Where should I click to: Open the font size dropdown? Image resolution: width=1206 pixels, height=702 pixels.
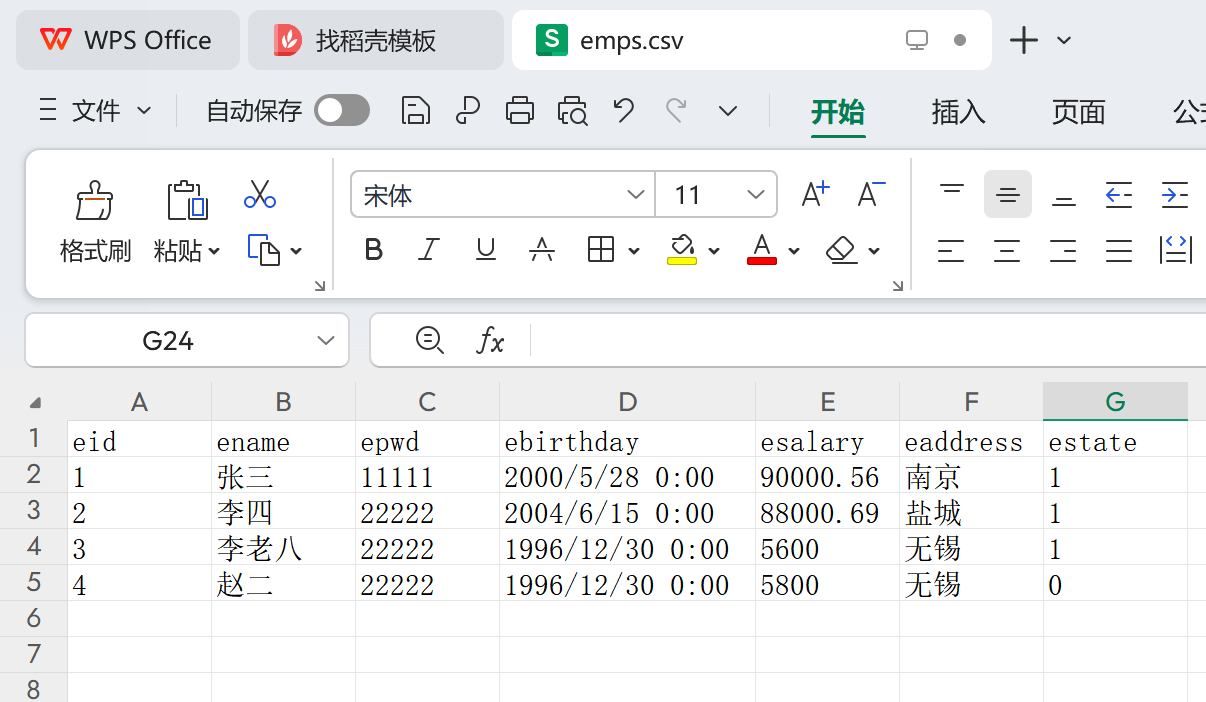click(x=756, y=194)
